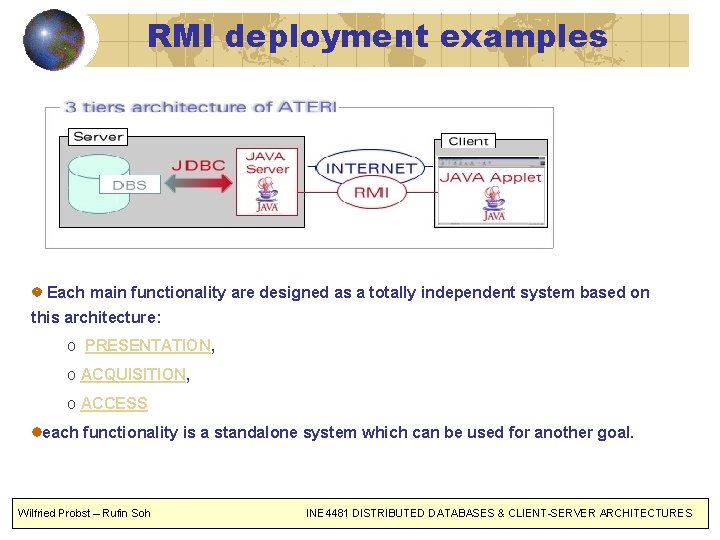720x540 pixels.
Task: Open the ACCESS link
Action: [x=114, y=403]
